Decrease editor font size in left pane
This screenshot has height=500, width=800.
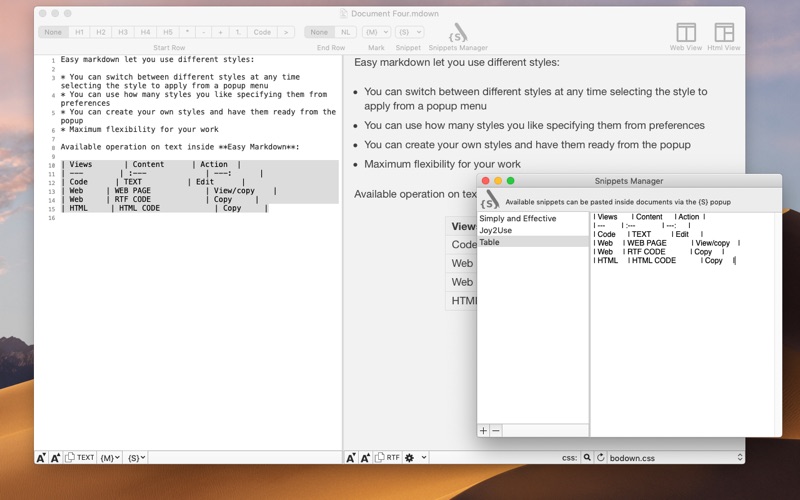coord(41,458)
